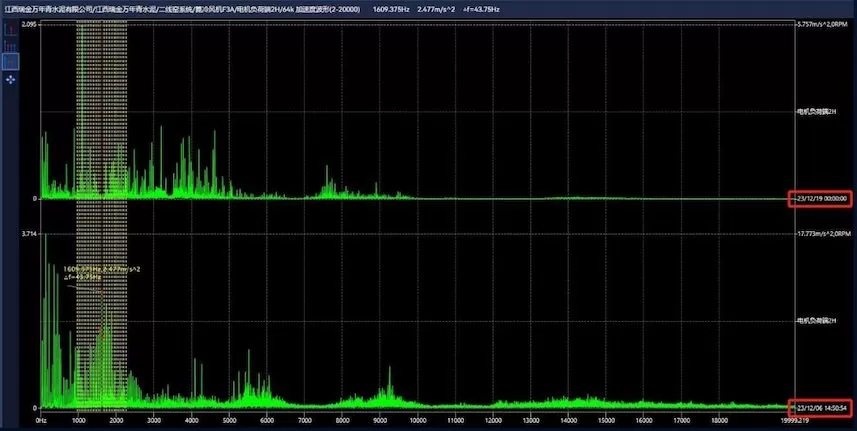
Task: Click the highlighted sideband cursor tool icon
Action: tap(11, 61)
